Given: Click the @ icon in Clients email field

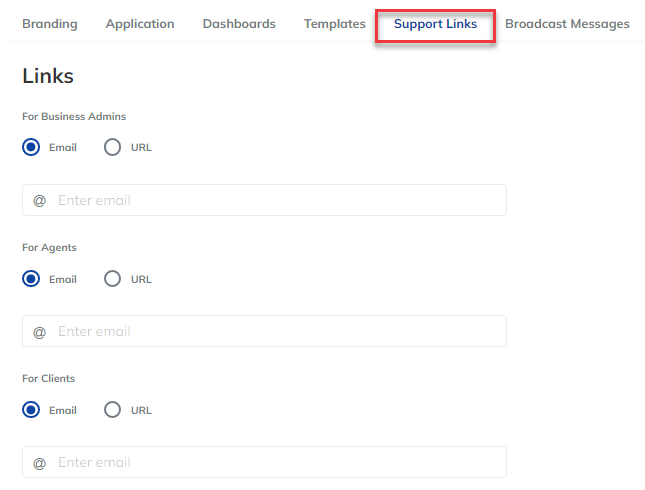Looking at the screenshot, I should (39, 463).
